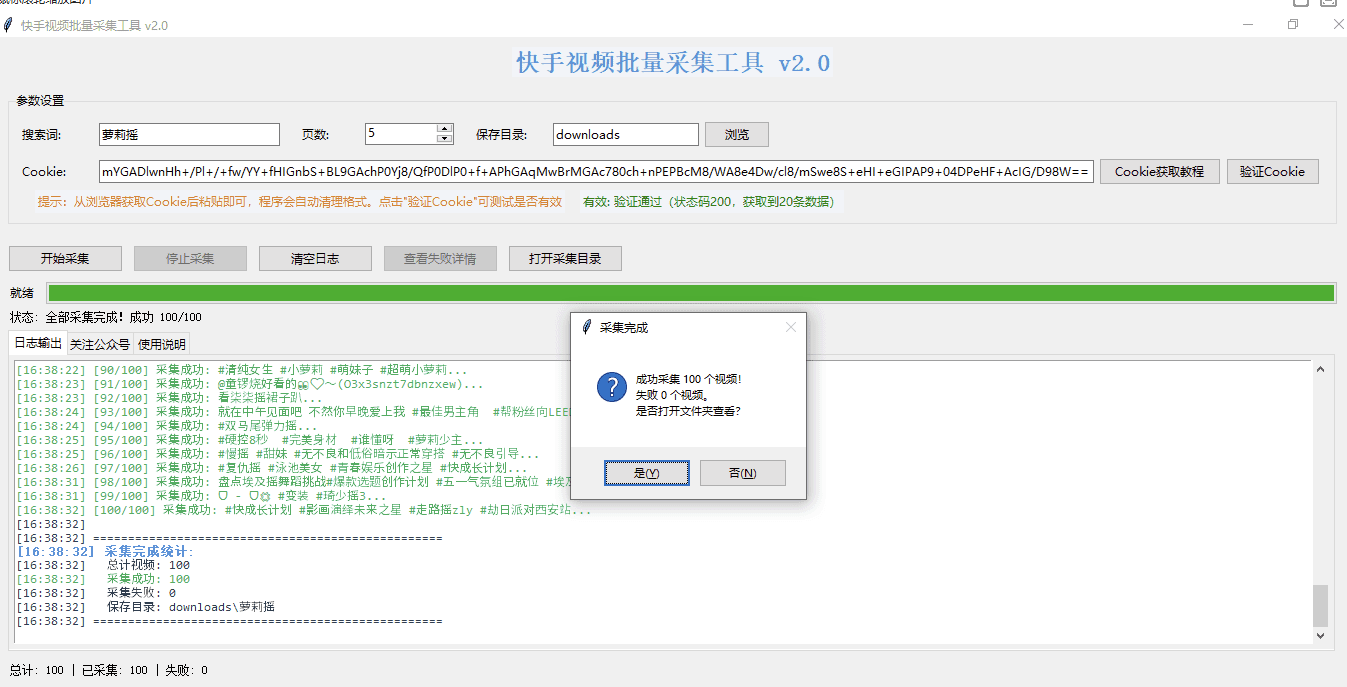This screenshot has height=687, width=1347.
Task: Click the log line [100/100] #快成长计划
Action: tap(303, 509)
